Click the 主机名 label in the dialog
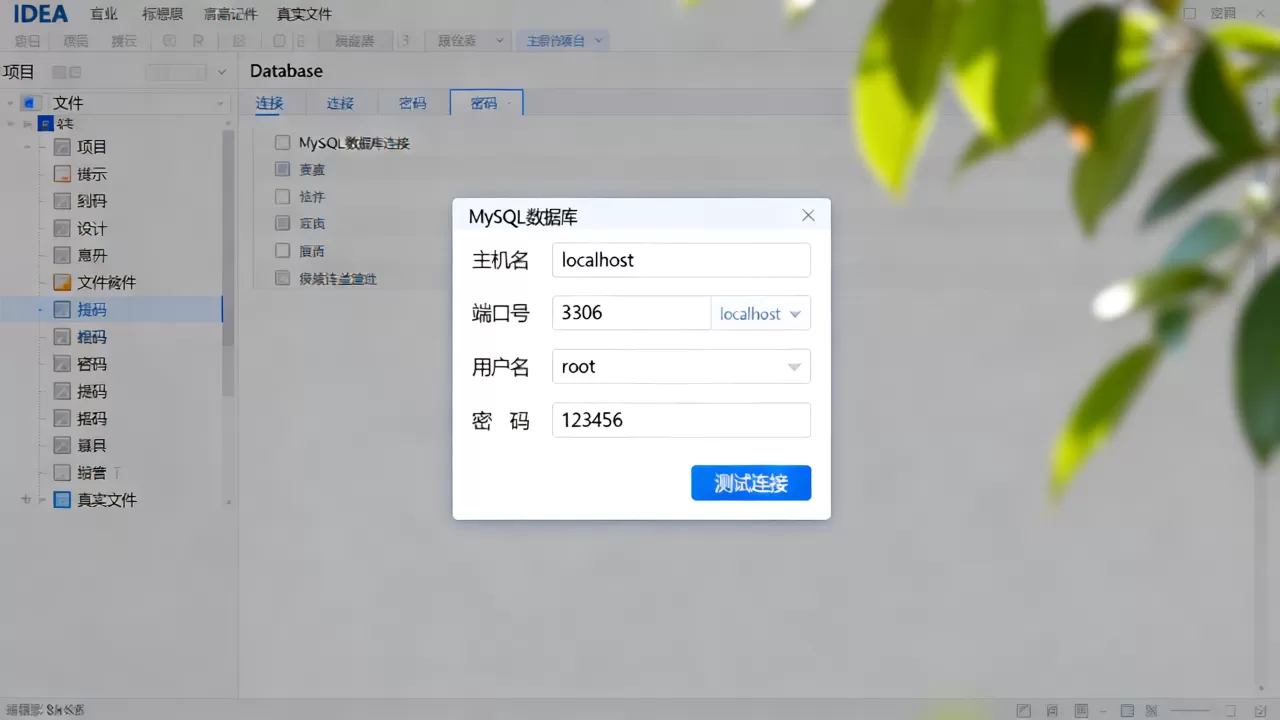Viewport: 1280px width, 720px height. 500,260
